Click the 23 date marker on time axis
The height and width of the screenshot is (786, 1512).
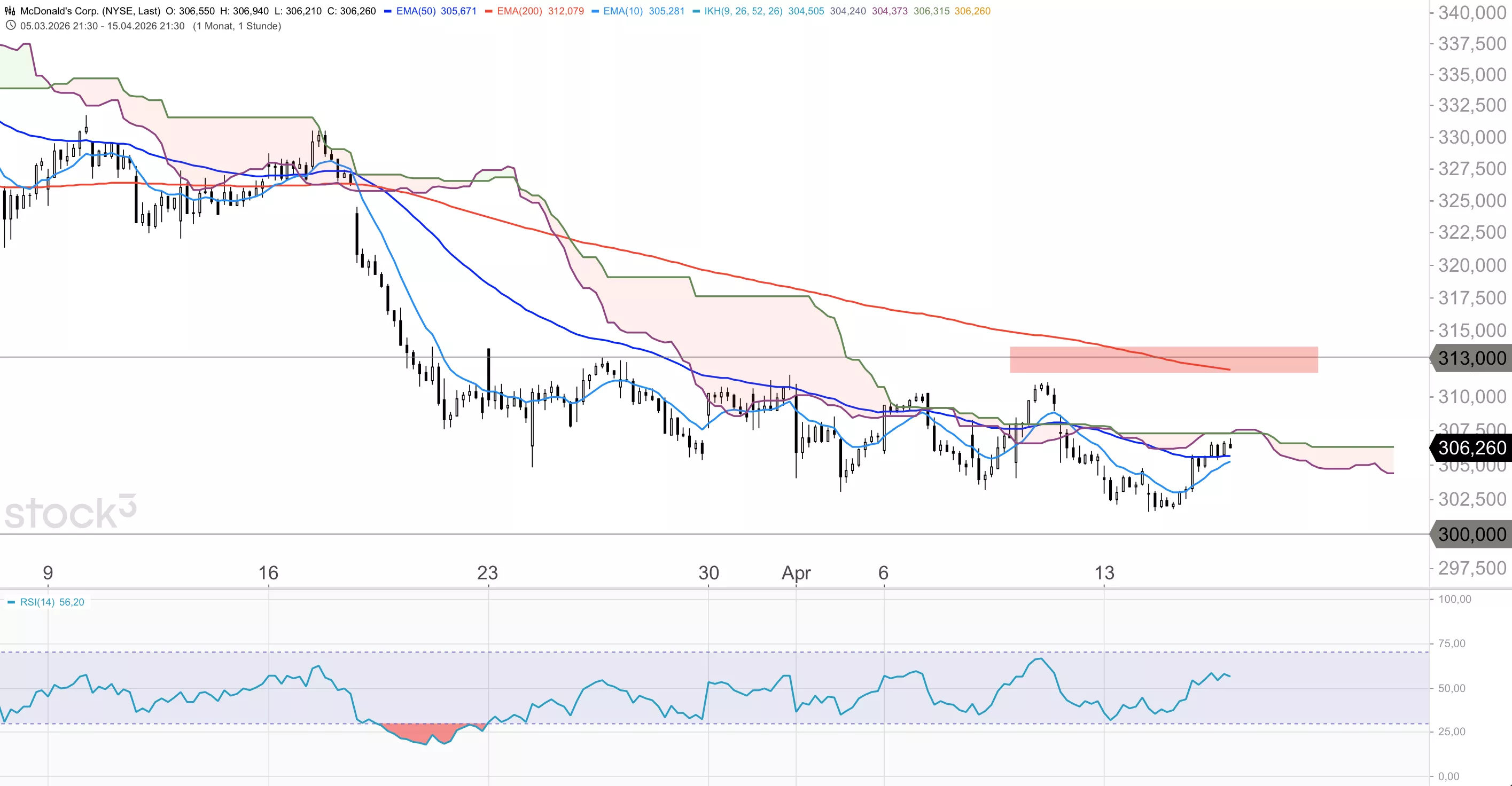487,572
